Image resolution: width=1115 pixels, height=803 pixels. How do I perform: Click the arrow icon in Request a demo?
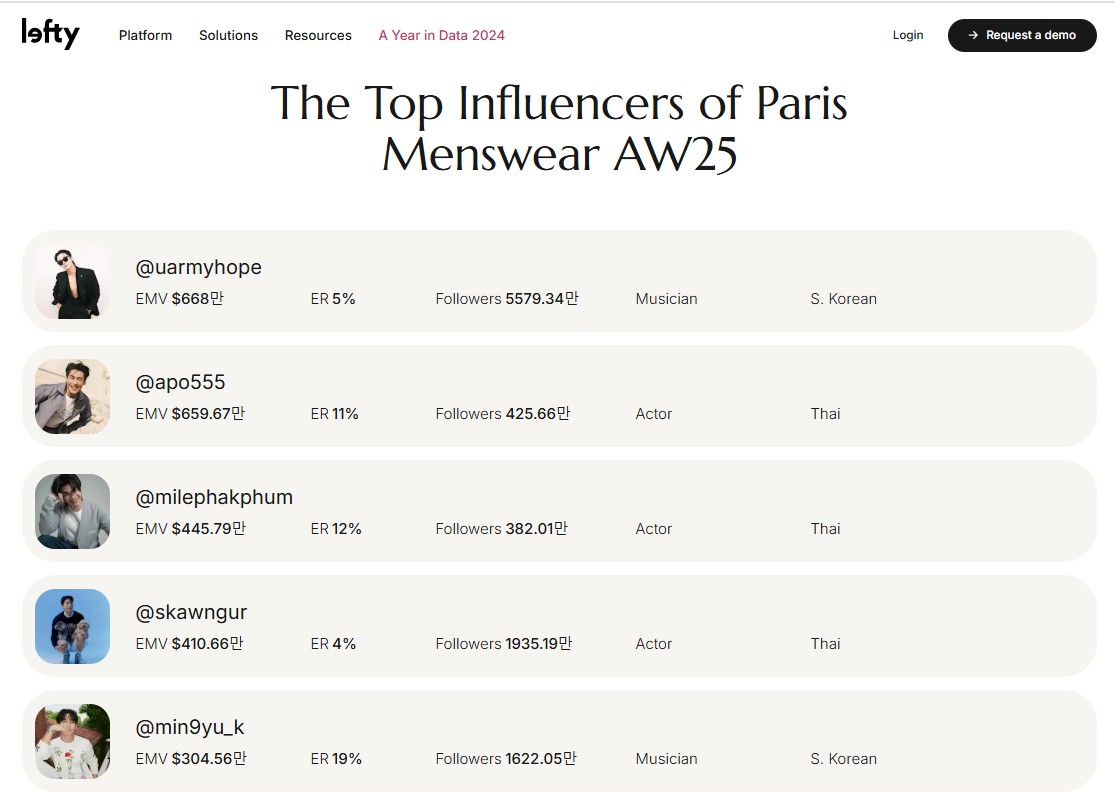point(973,35)
